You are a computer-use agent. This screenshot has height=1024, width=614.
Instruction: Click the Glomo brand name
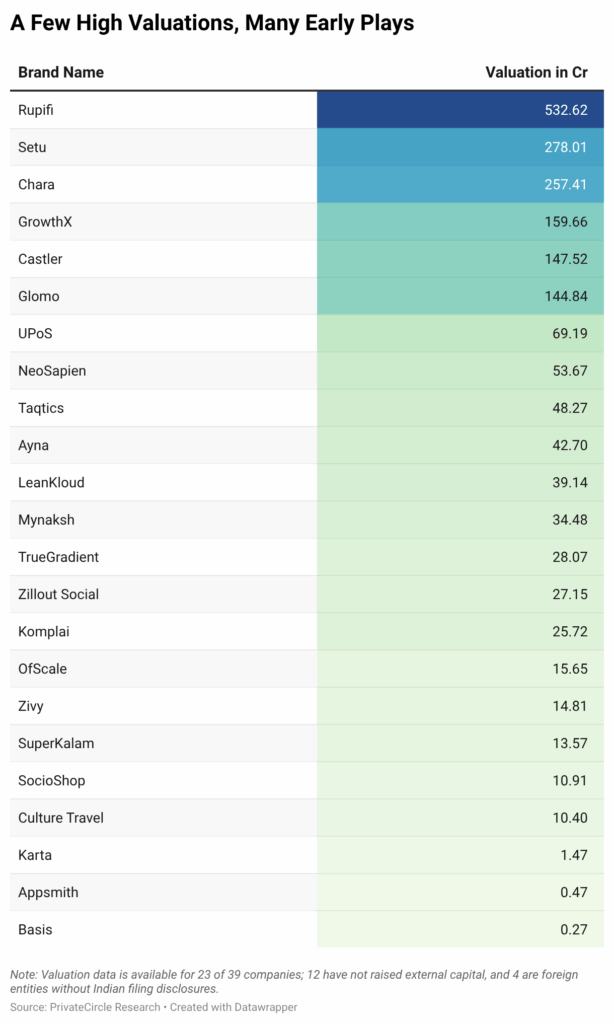[39, 296]
